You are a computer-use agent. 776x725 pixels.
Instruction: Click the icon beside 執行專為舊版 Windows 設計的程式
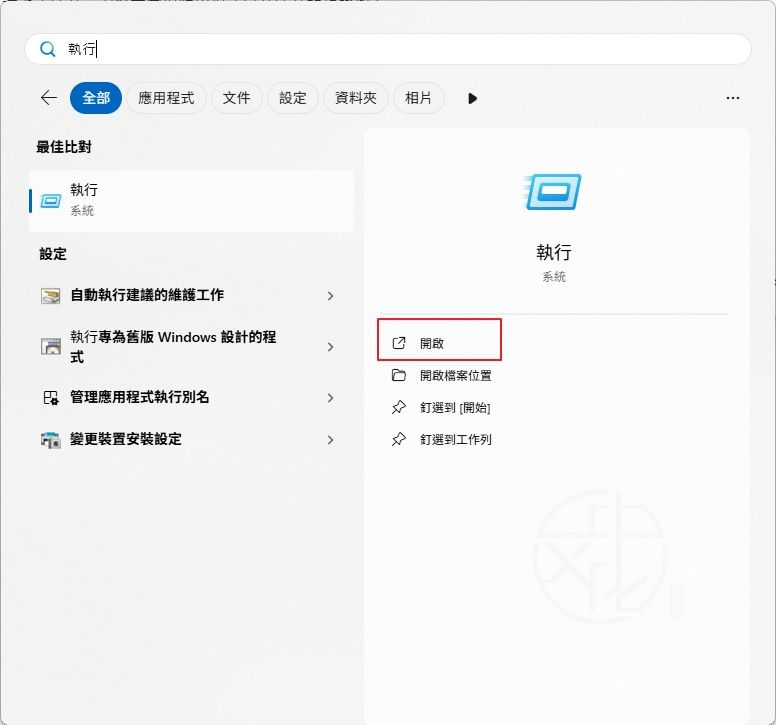(x=50, y=346)
